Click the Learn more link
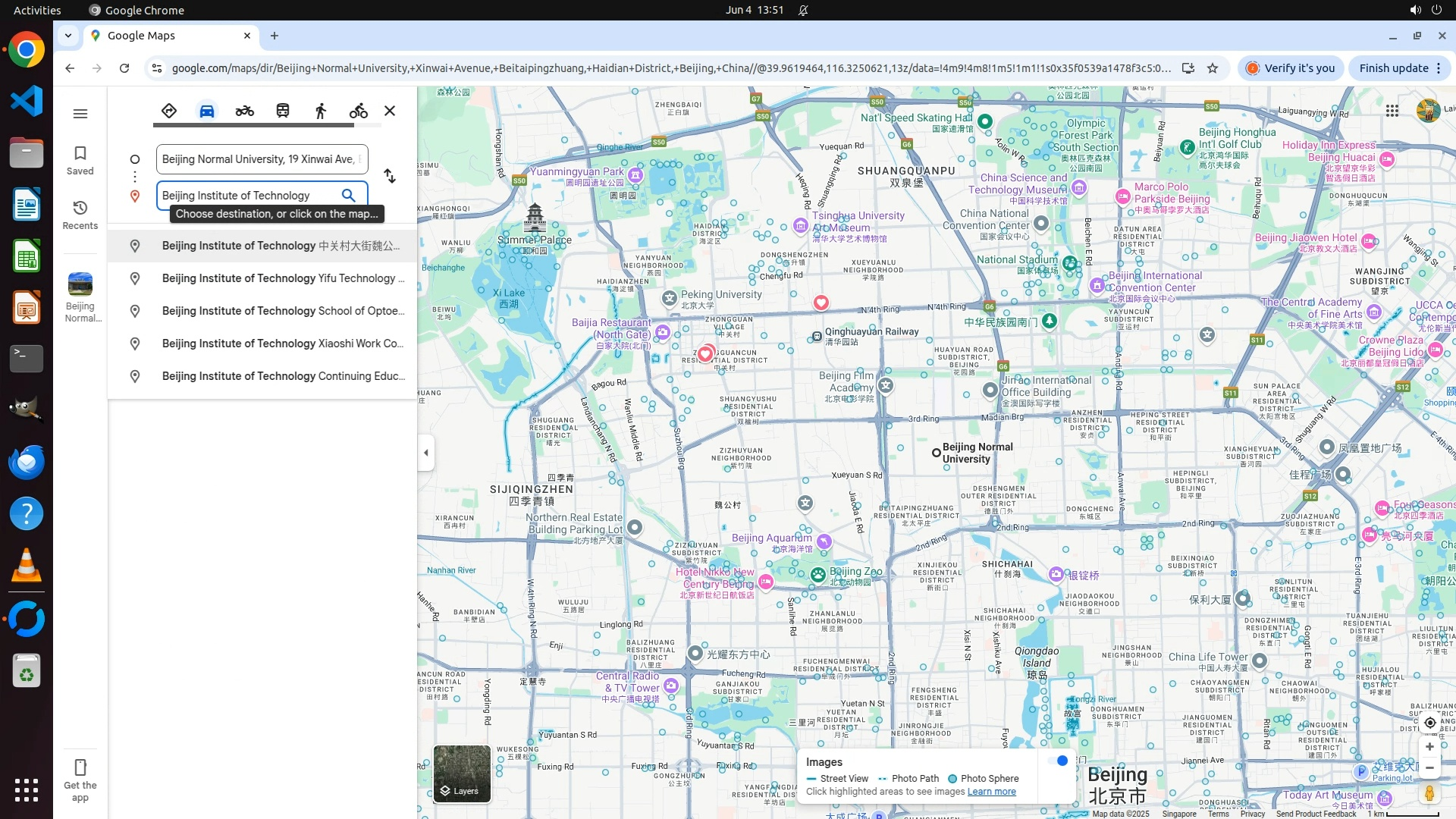 tap(991, 792)
